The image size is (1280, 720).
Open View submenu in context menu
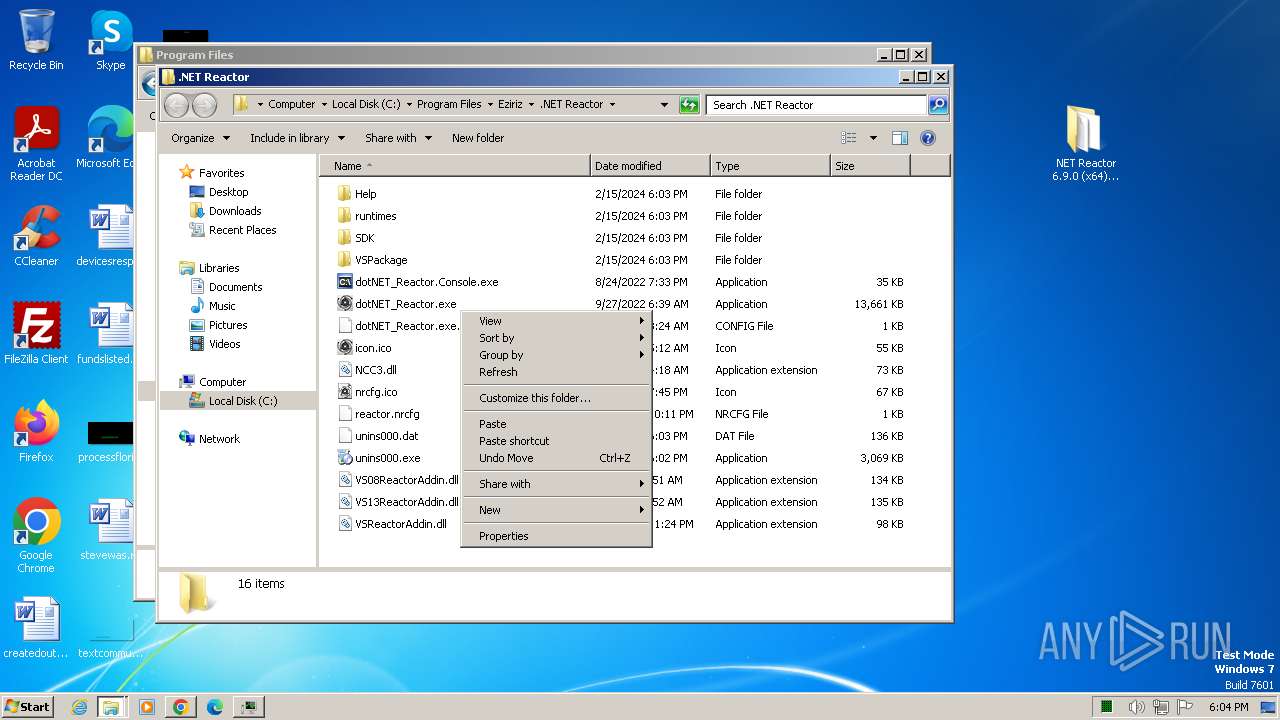point(556,321)
